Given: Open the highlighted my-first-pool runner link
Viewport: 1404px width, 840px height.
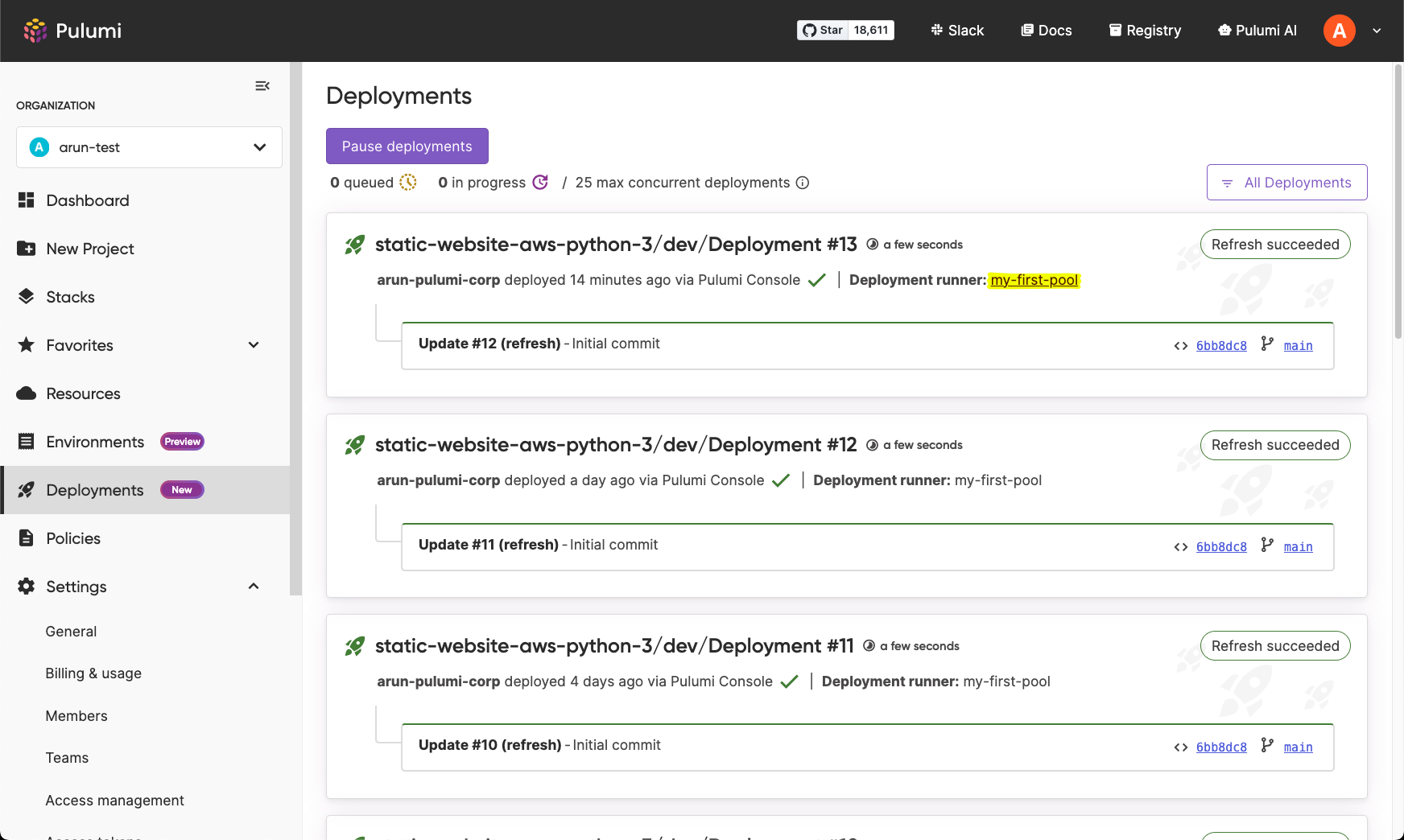Looking at the screenshot, I should tap(1034, 280).
